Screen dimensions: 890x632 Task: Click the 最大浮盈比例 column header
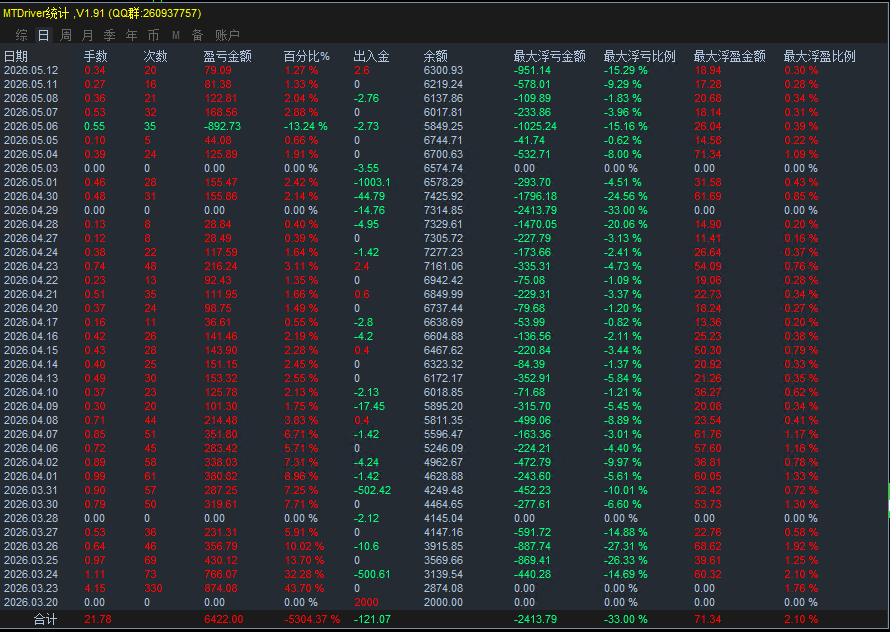point(820,56)
